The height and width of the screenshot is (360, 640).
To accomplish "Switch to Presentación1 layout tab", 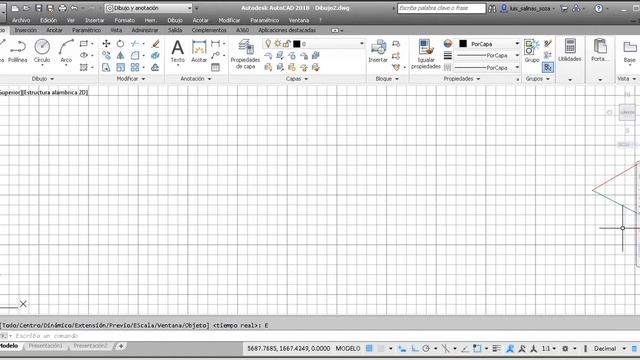I will [x=45, y=346].
